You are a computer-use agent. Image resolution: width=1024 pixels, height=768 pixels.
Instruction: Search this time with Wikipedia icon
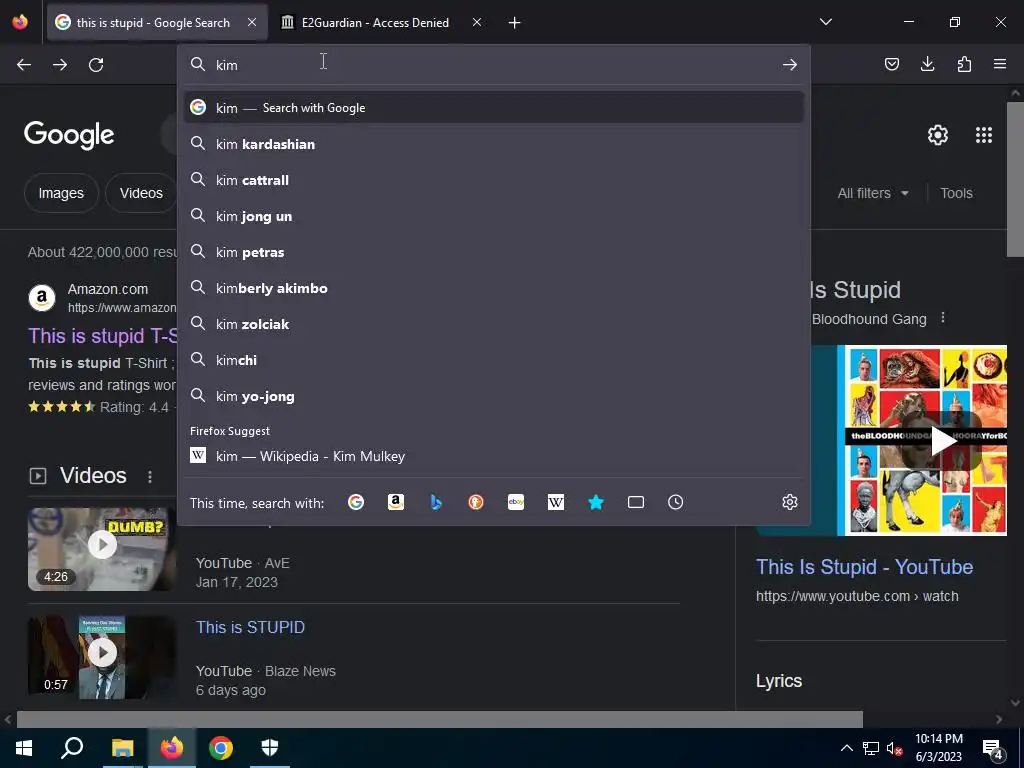point(556,502)
